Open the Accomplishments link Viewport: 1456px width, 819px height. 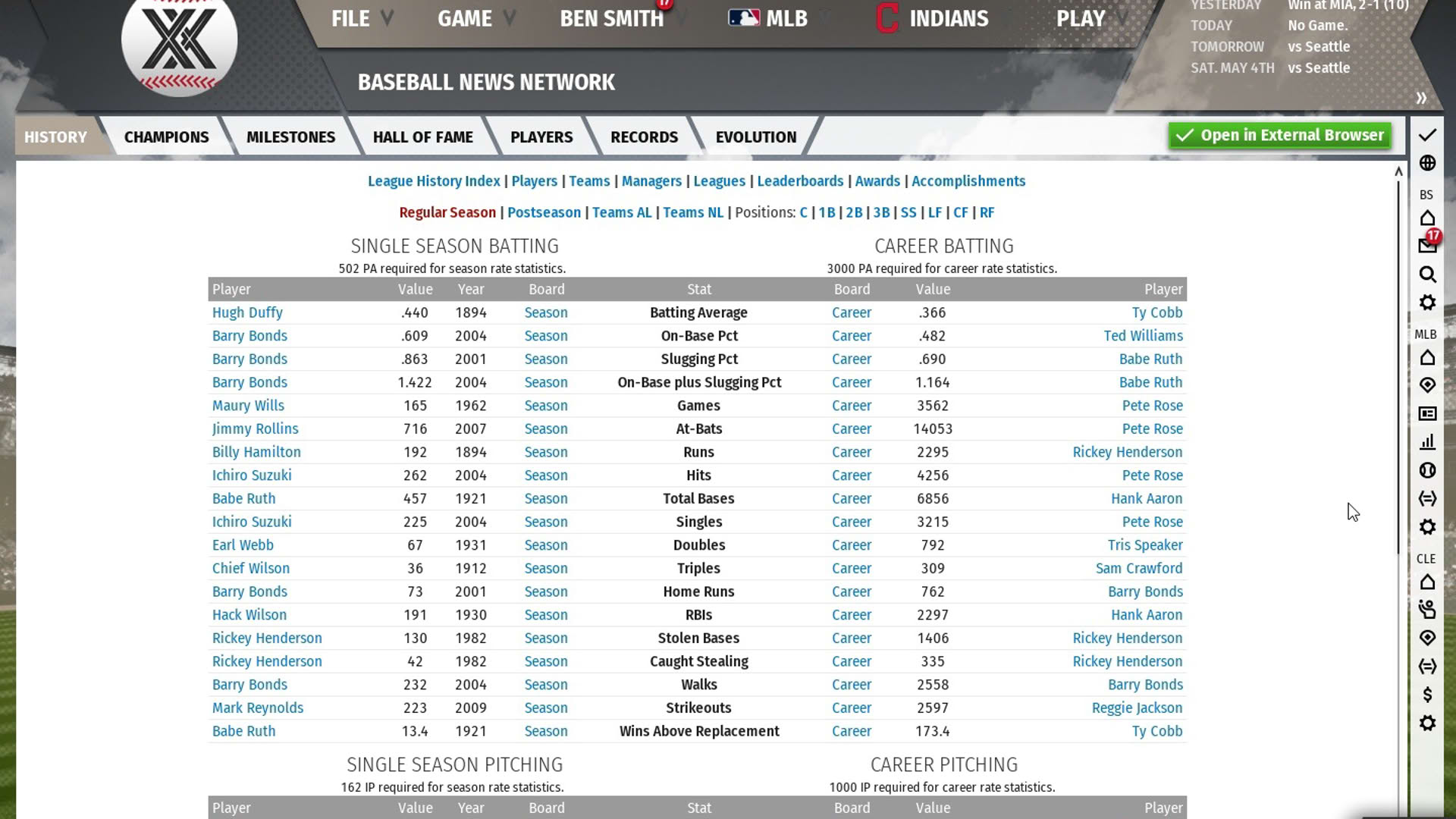point(968,181)
